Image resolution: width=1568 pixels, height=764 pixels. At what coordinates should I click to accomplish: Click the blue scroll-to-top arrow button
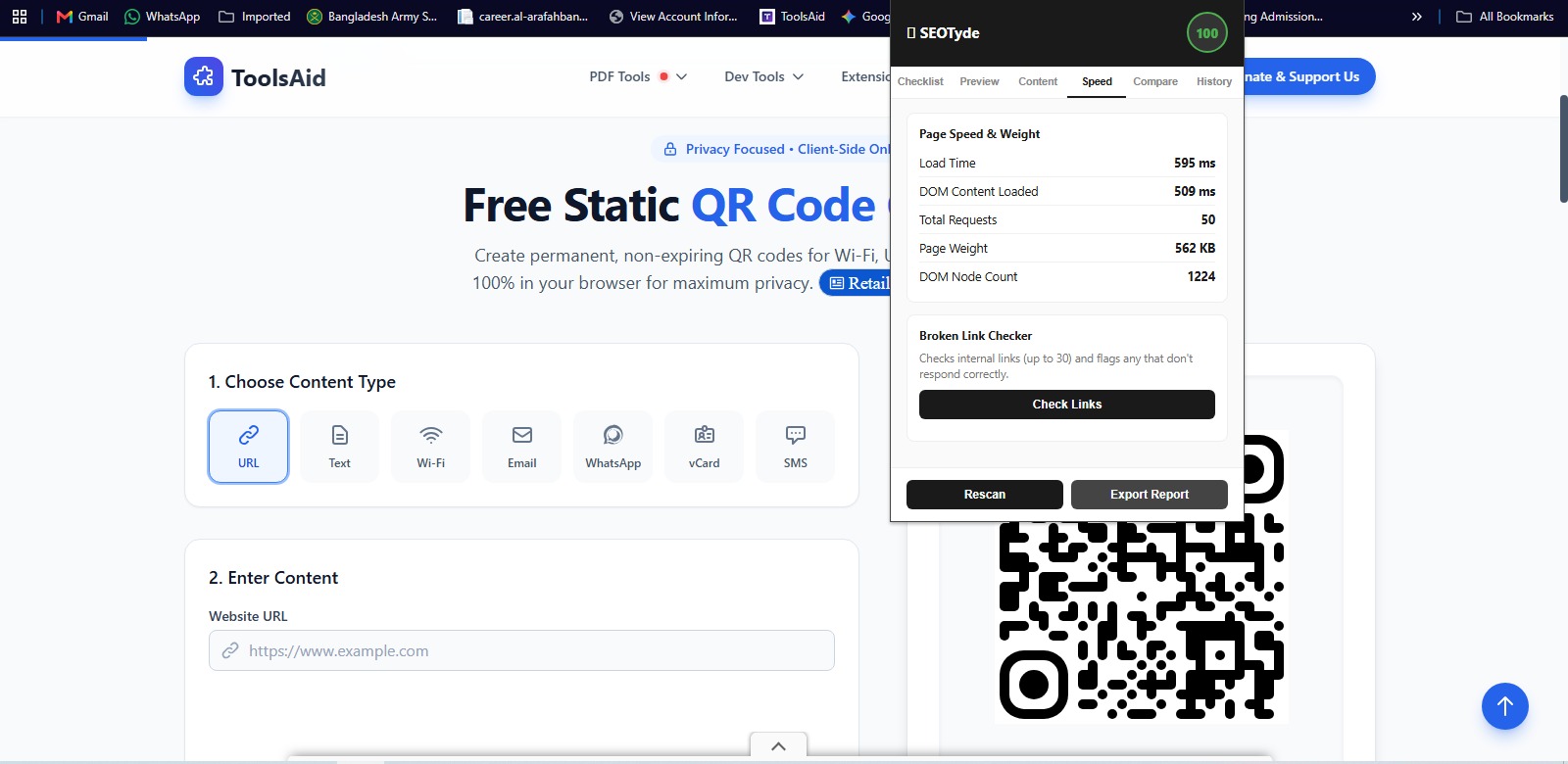(1505, 706)
